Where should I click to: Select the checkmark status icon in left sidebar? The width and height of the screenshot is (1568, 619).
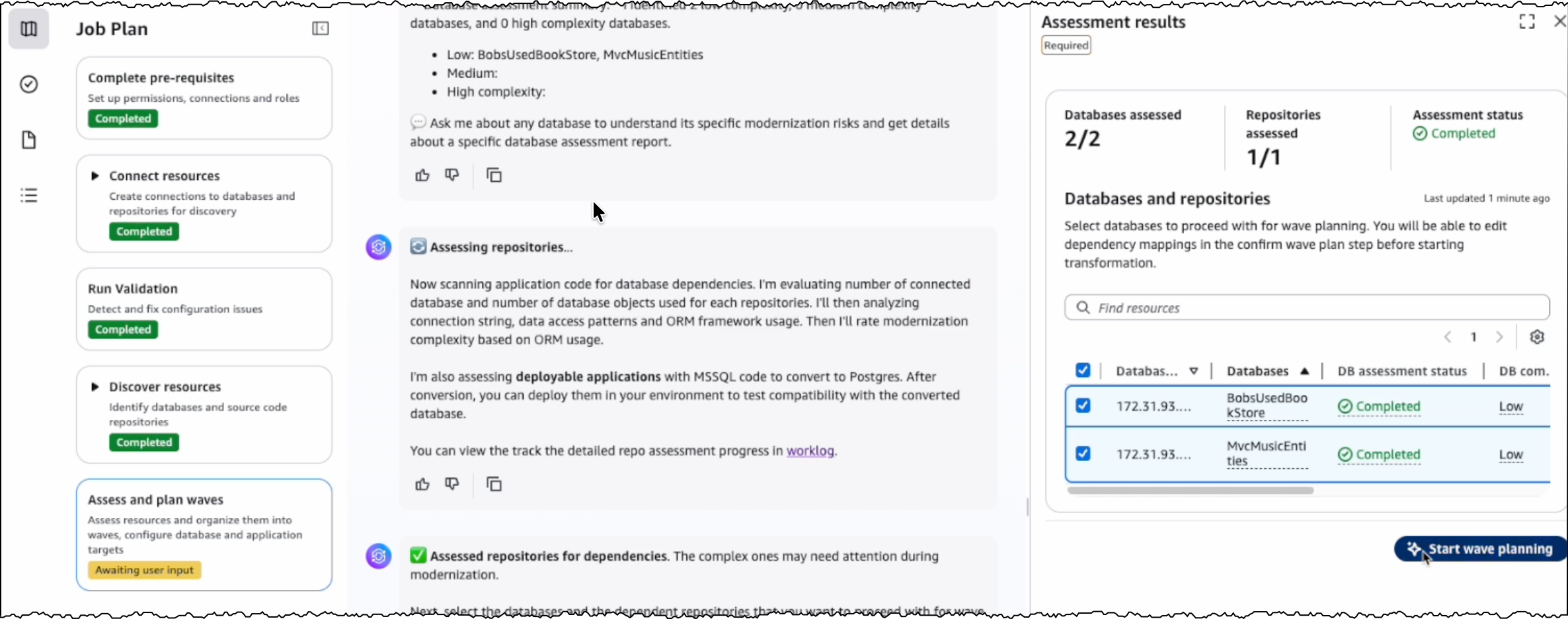(x=29, y=84)
